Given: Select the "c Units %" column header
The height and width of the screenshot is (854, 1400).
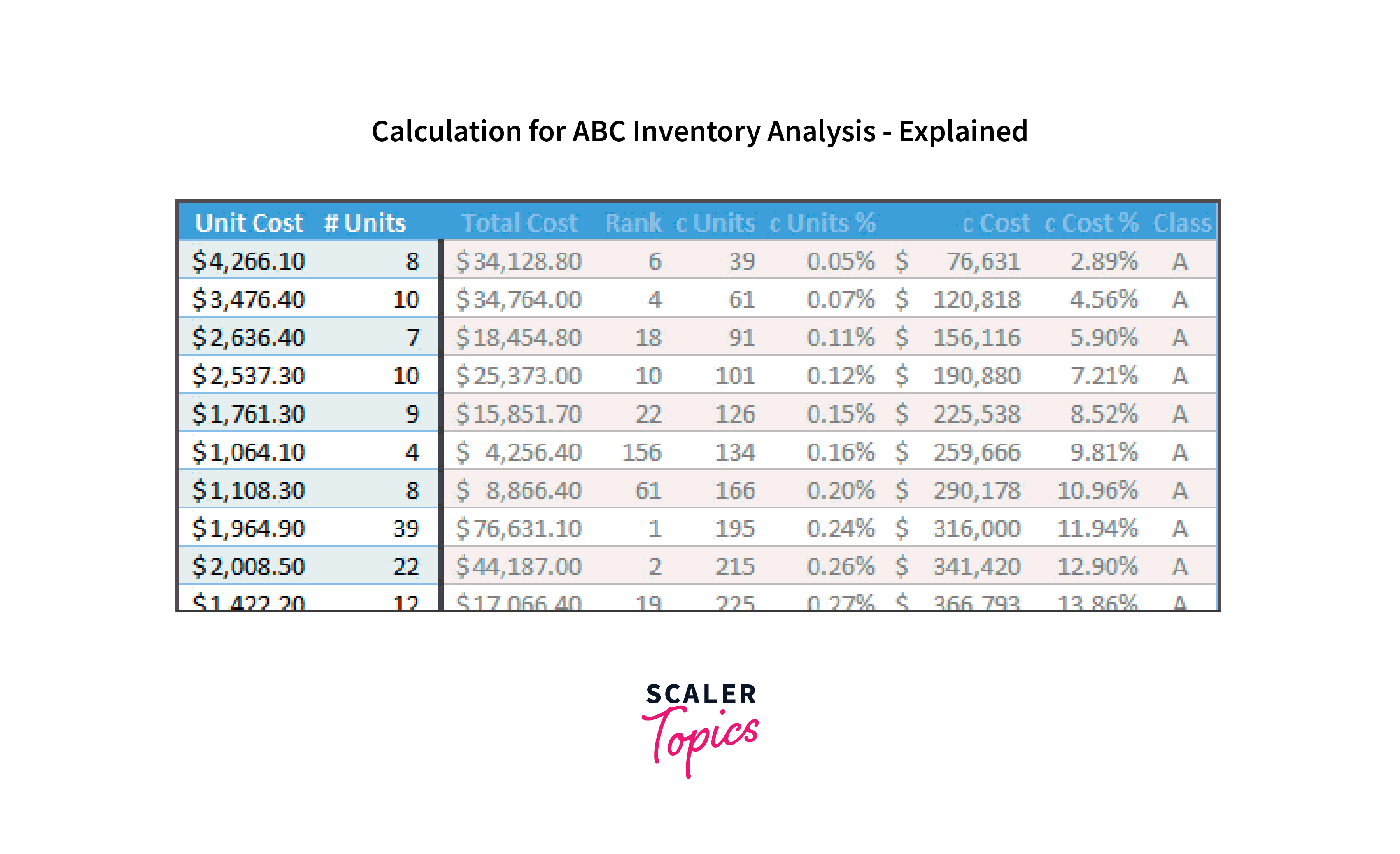Looking at the screenshot, I should [822, 223].
